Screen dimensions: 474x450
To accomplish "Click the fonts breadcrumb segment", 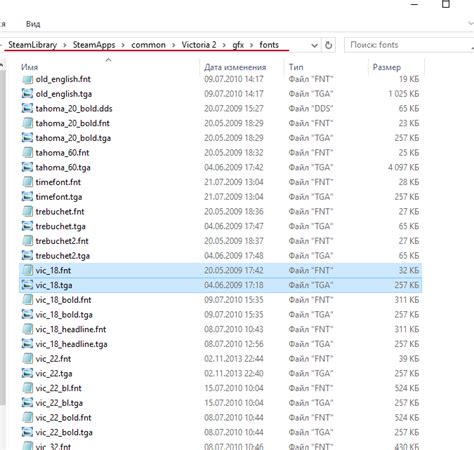I will [269, 45].
